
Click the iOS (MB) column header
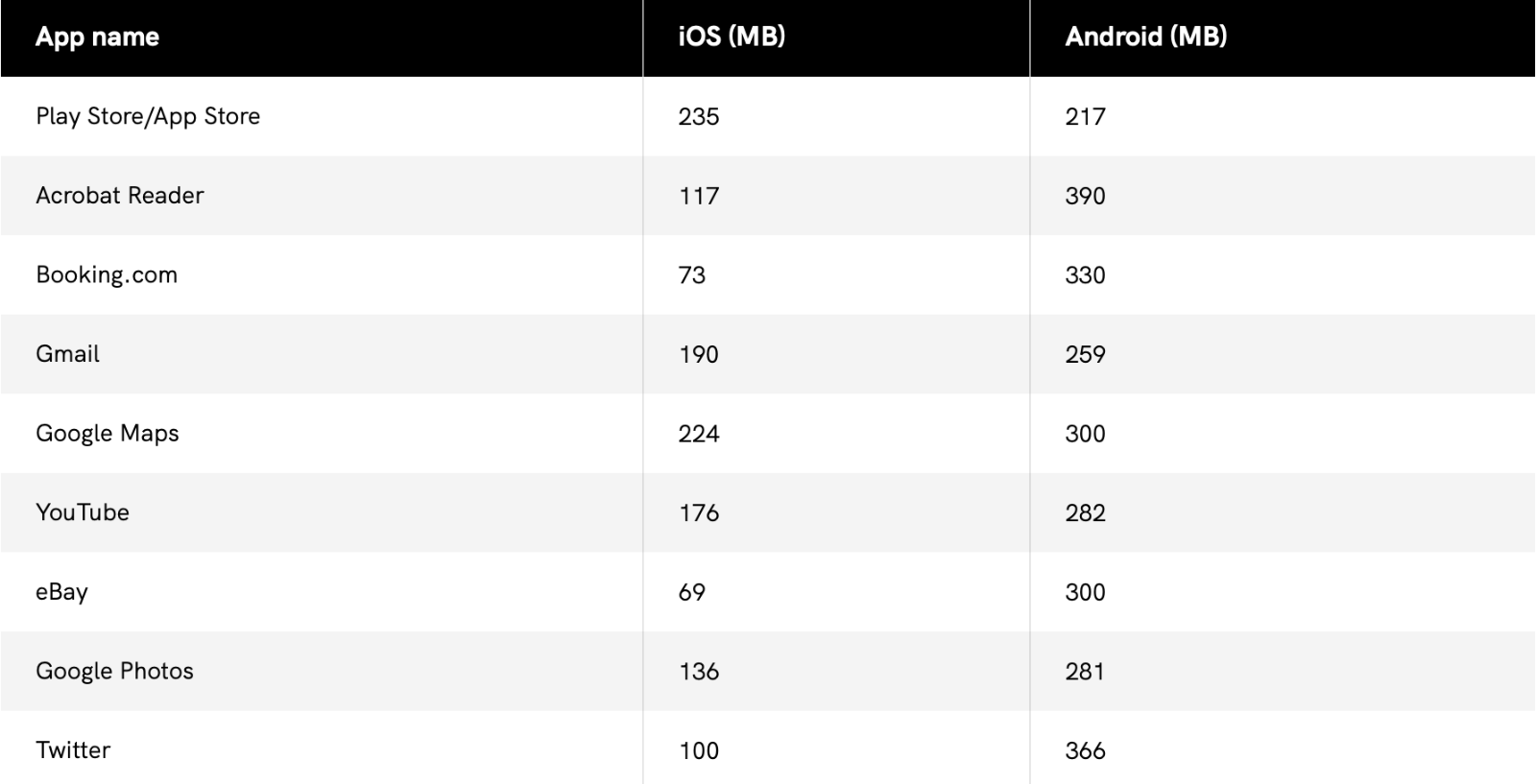click(732, 36)
